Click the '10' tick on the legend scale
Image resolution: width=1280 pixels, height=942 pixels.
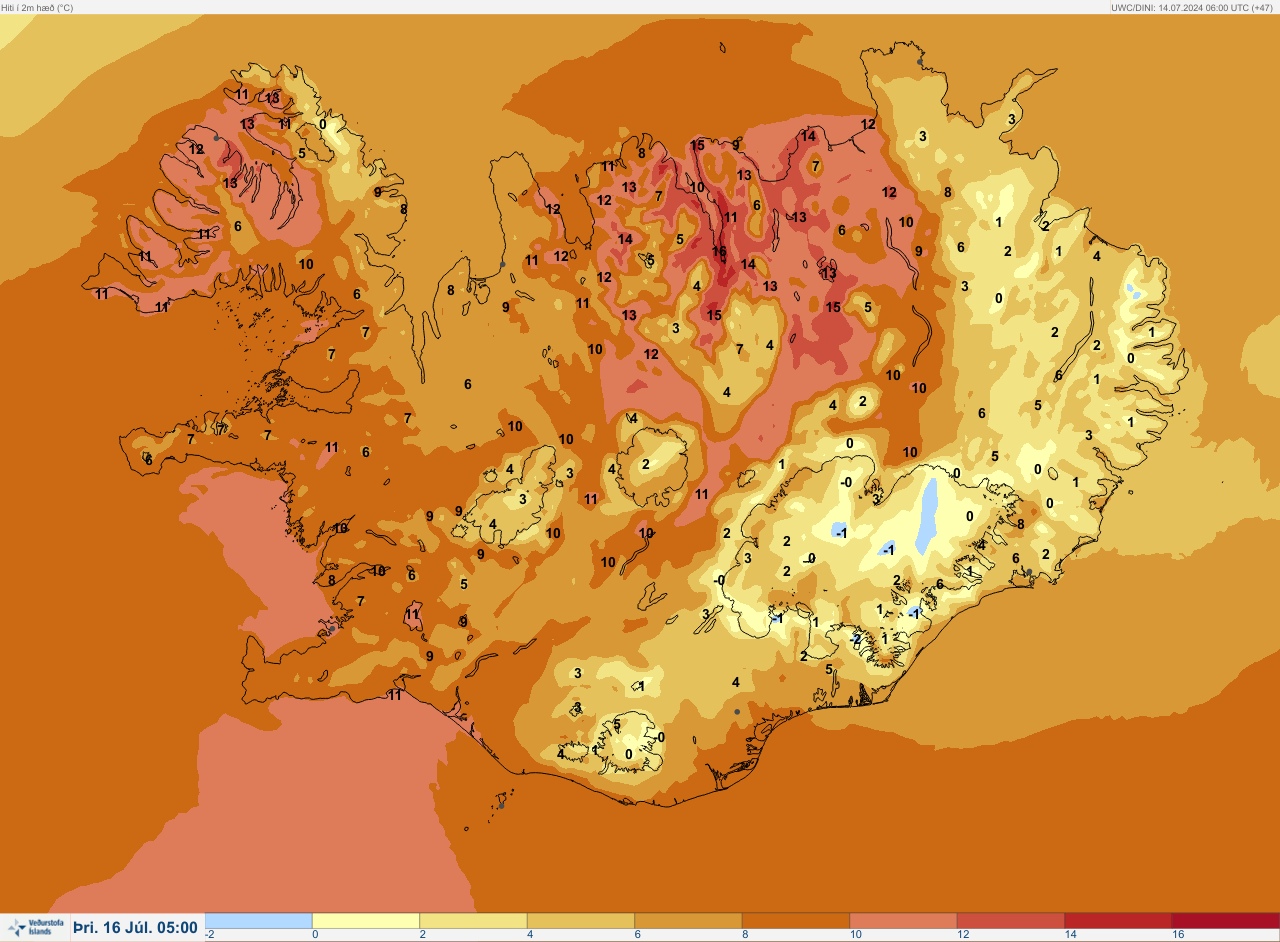(x=855, y=934)
